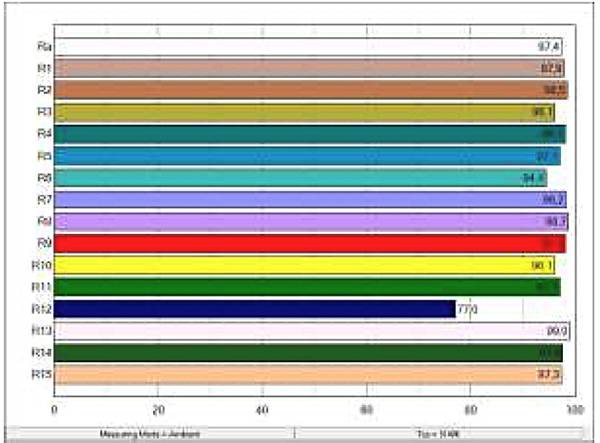Click the 99.0 value label on R13
The image size is (600, 443).
tap(557, 331)
